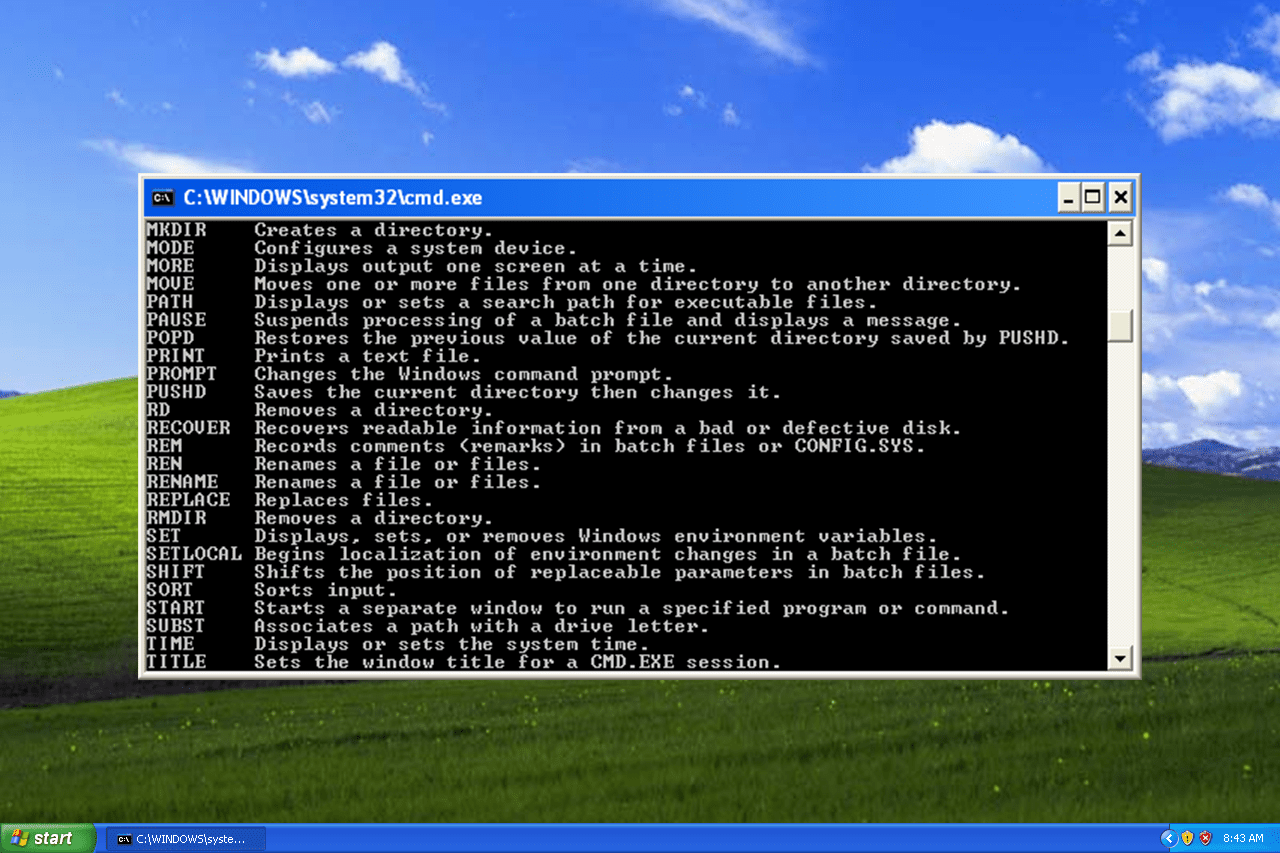Open the Start menu
1280x853 pixels.
(47, 838)
